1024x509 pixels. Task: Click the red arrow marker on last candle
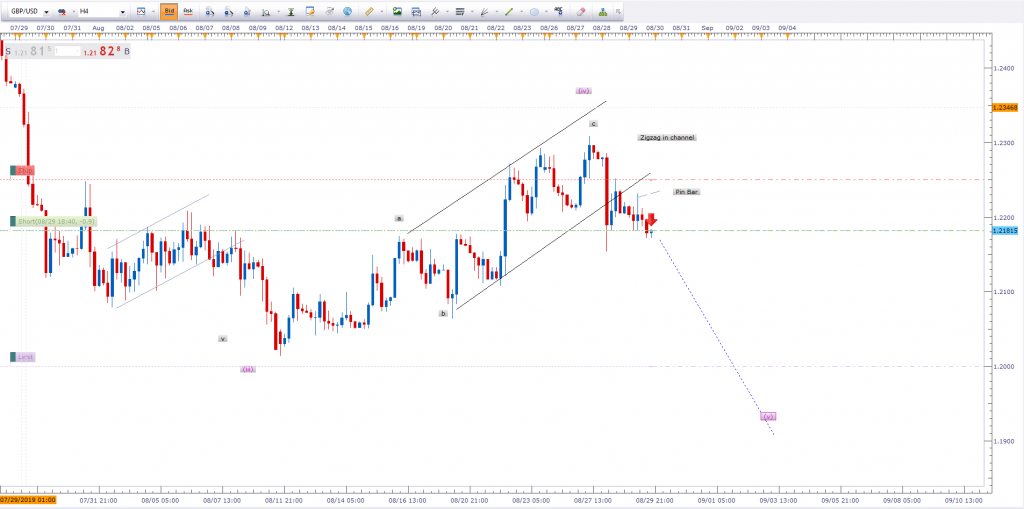(652, 220)
